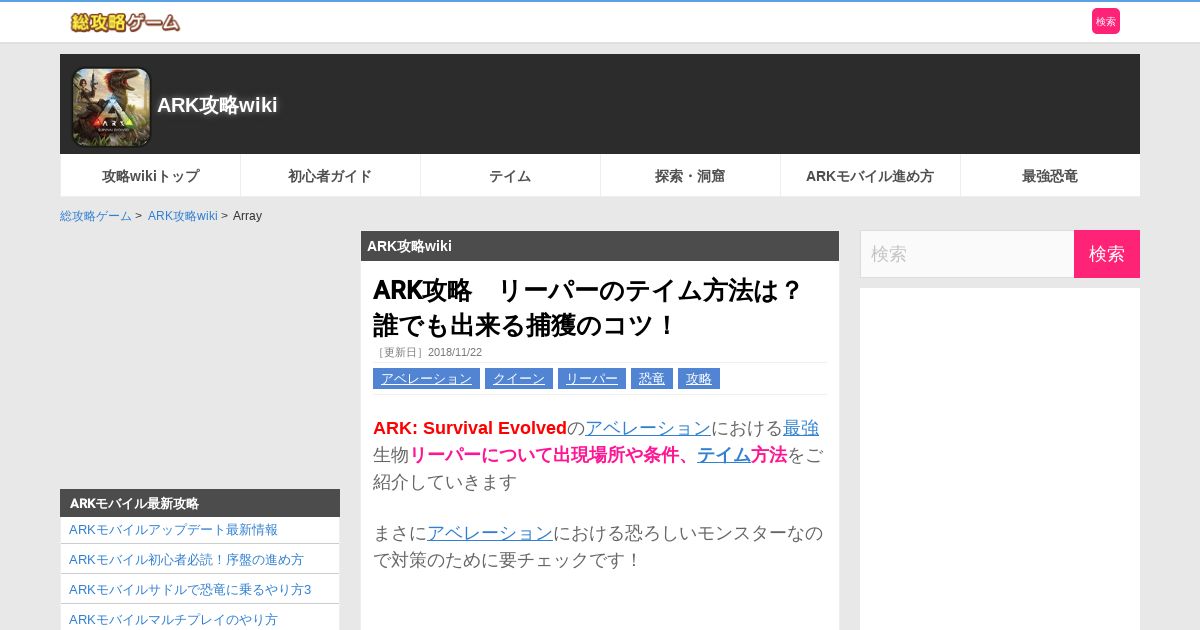This screenshot has width=1200, height=630.
Task: Open the ARKモバイル進め方 menu item
Action: (x=870, y=176)
